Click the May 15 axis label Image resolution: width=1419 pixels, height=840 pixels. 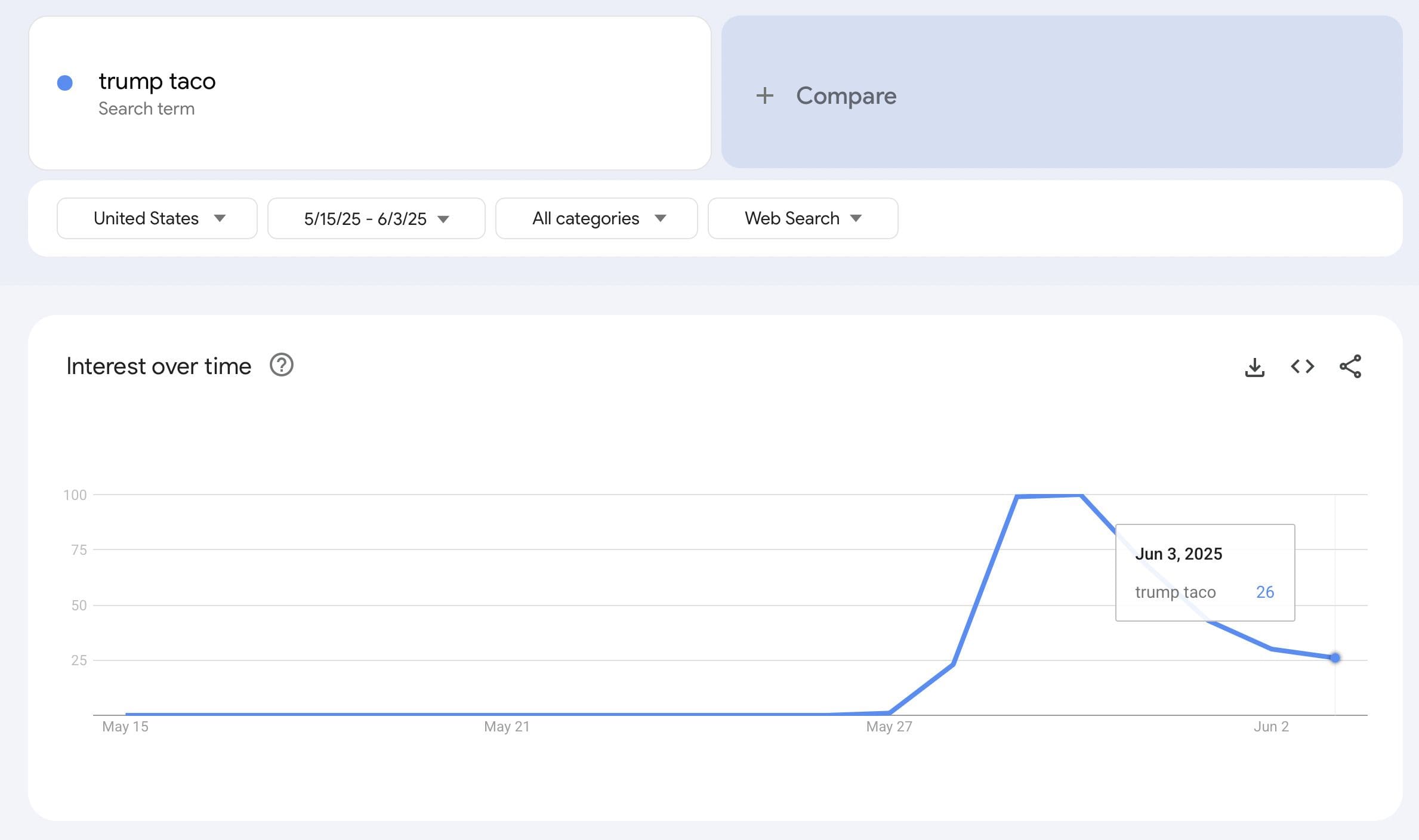tap(125, 727)
